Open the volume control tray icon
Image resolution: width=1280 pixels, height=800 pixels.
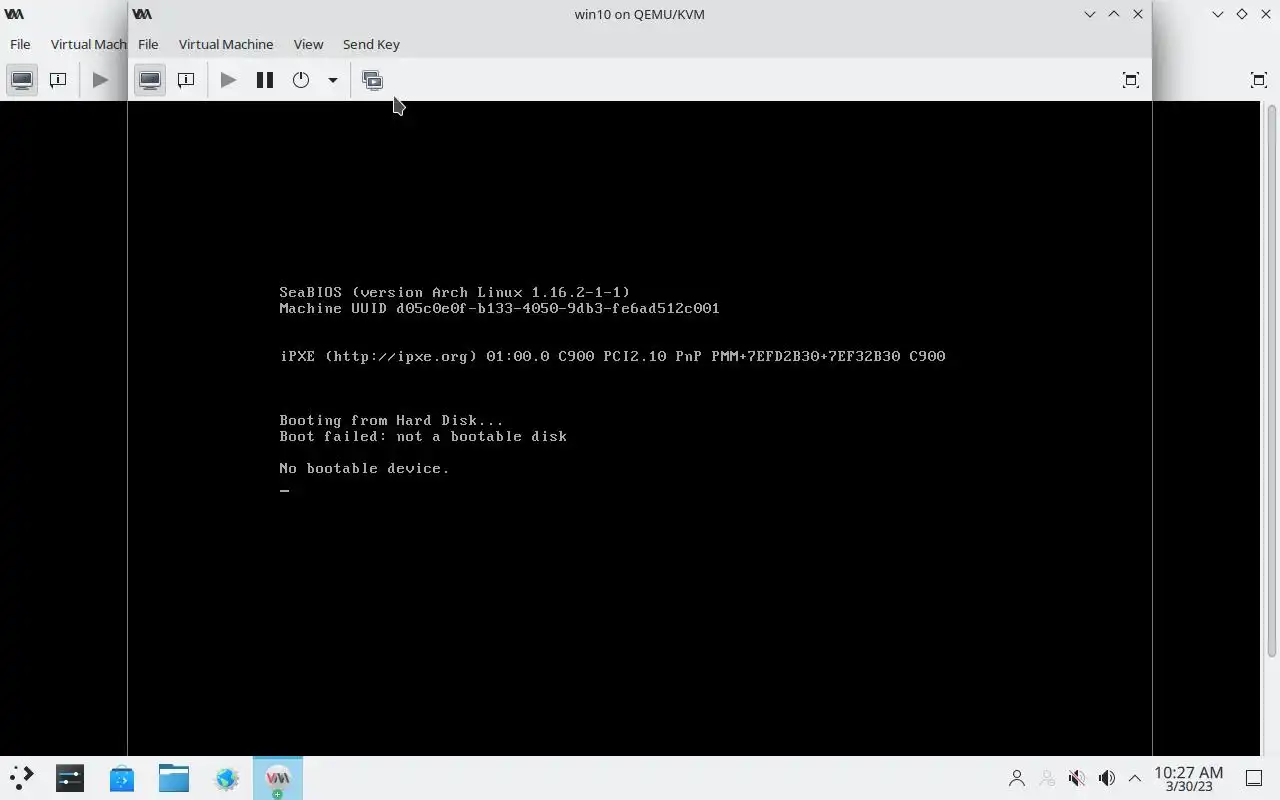pyautogui.click(x=1107, y=777)
